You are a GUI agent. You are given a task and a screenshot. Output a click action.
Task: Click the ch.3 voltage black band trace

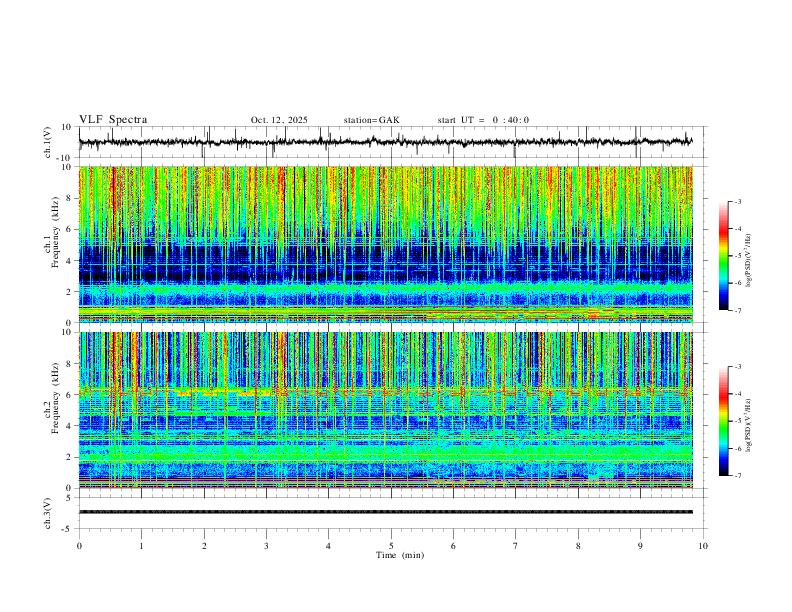[x=386, y=512]
